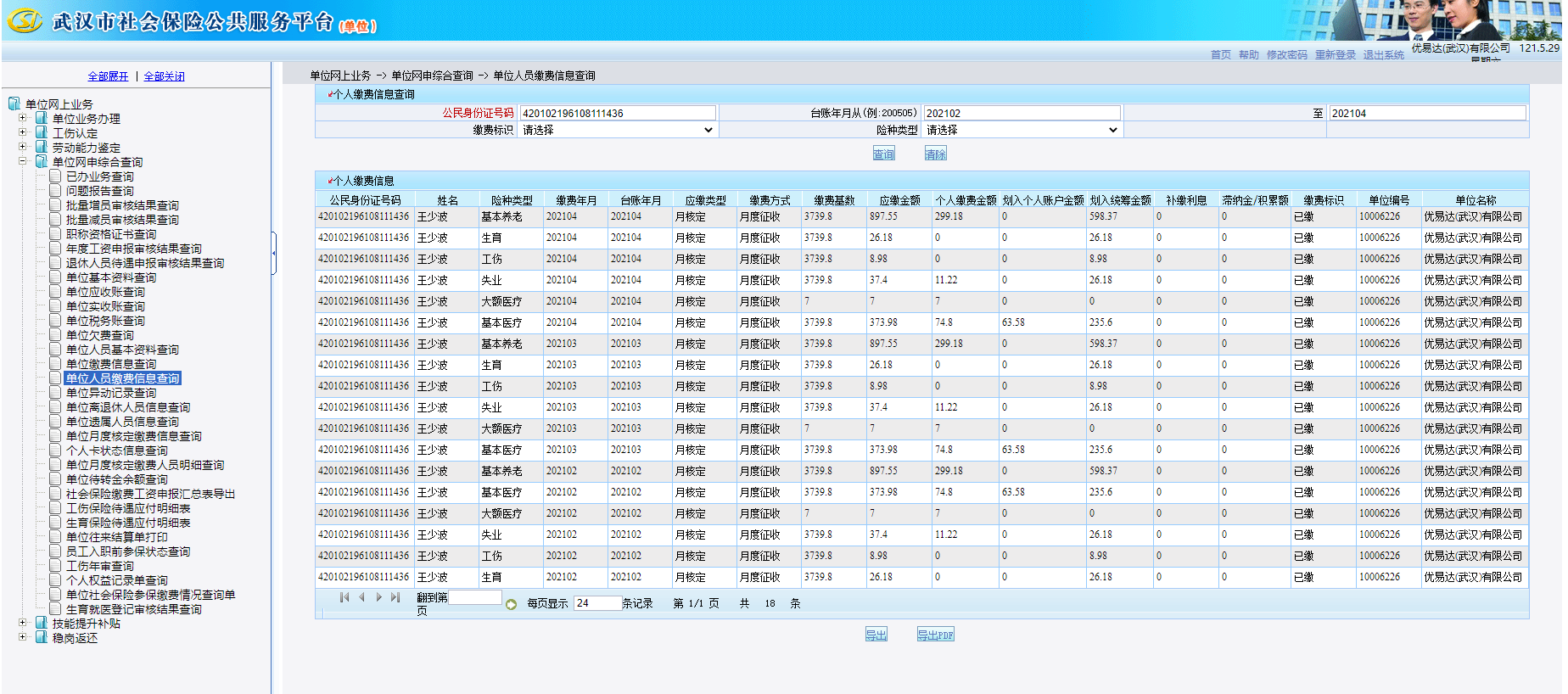Image resolution: width=1568 pixels, height=694 pixels.
Task: Click the green go-to-page arrow icon
Action: pos(511,605)
